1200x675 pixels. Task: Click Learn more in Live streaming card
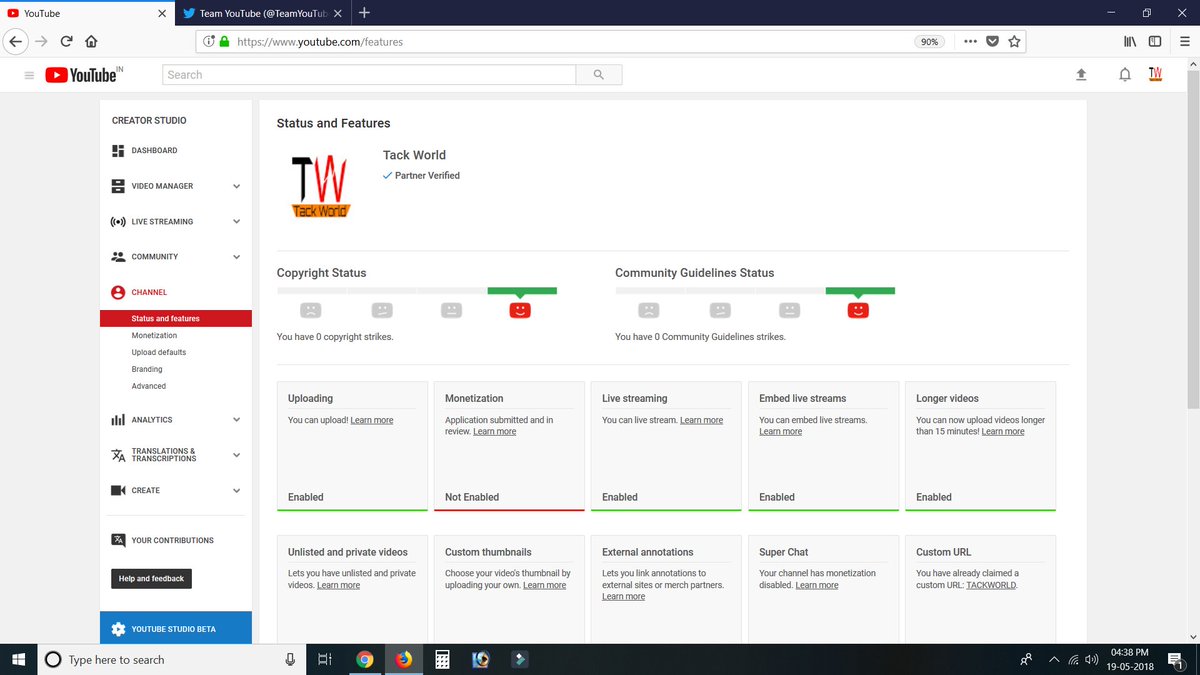[x=701, y=421]
